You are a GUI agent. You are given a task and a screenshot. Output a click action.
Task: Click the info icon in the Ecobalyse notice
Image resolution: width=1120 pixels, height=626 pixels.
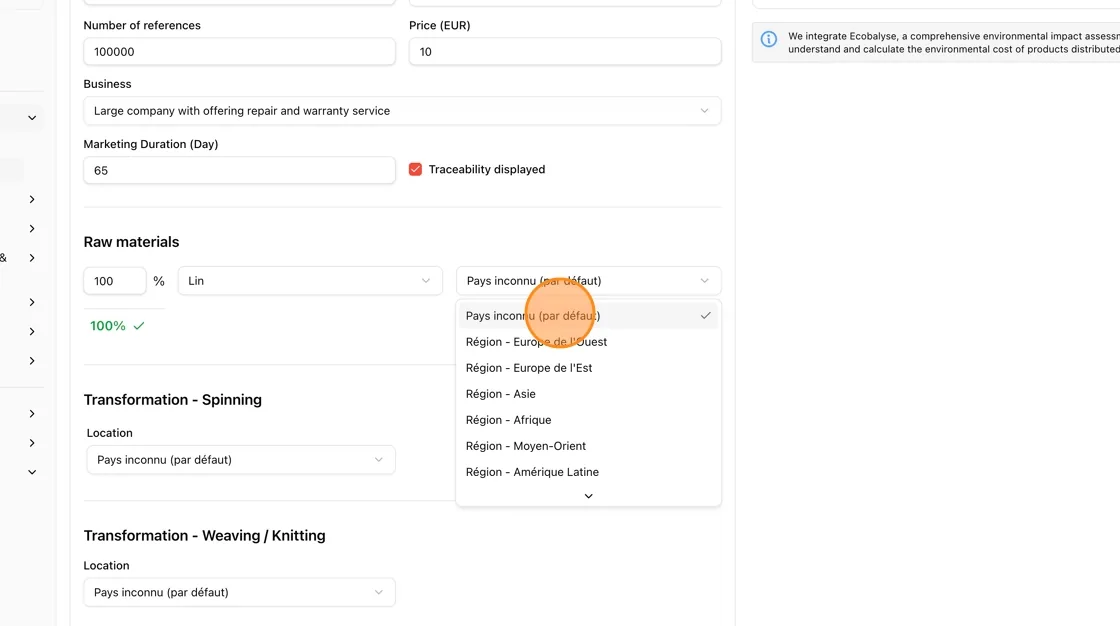pyautogui.click(x=769, y=39)
